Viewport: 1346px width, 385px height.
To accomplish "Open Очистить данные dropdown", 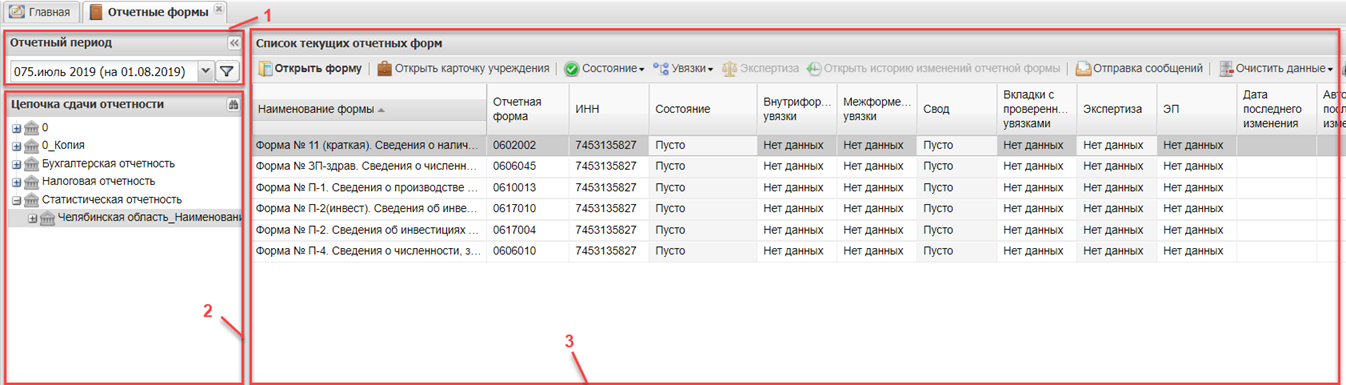I will coord(1276,69).
